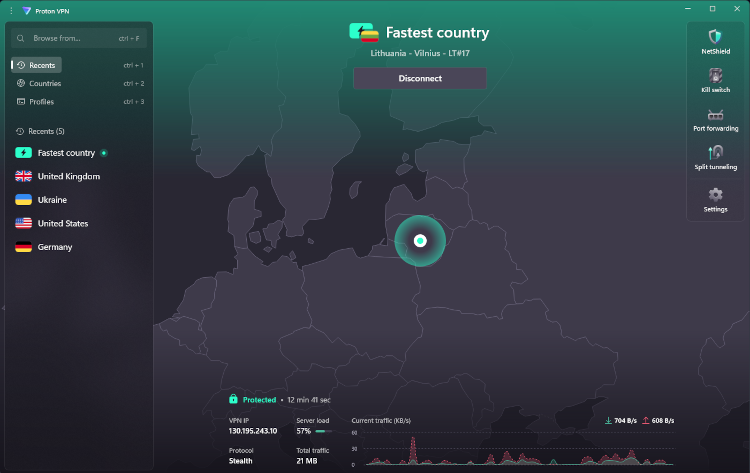The width and height of the screenshot is (750, 473).
Task: Click the Stealth protocol value
Action: pos(240,461)
